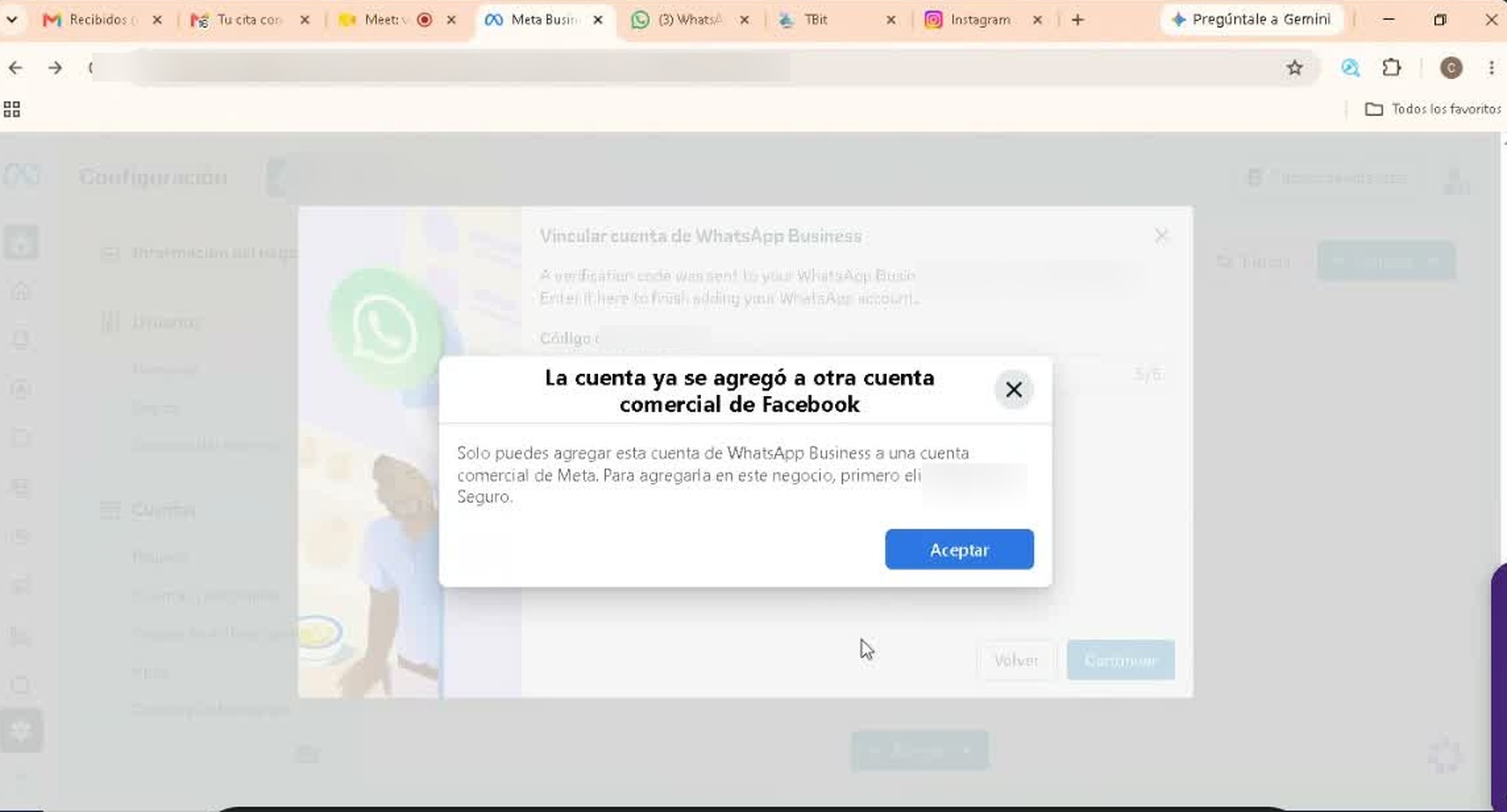Open the Chrome three-dot menu

tap(1491, 68)
